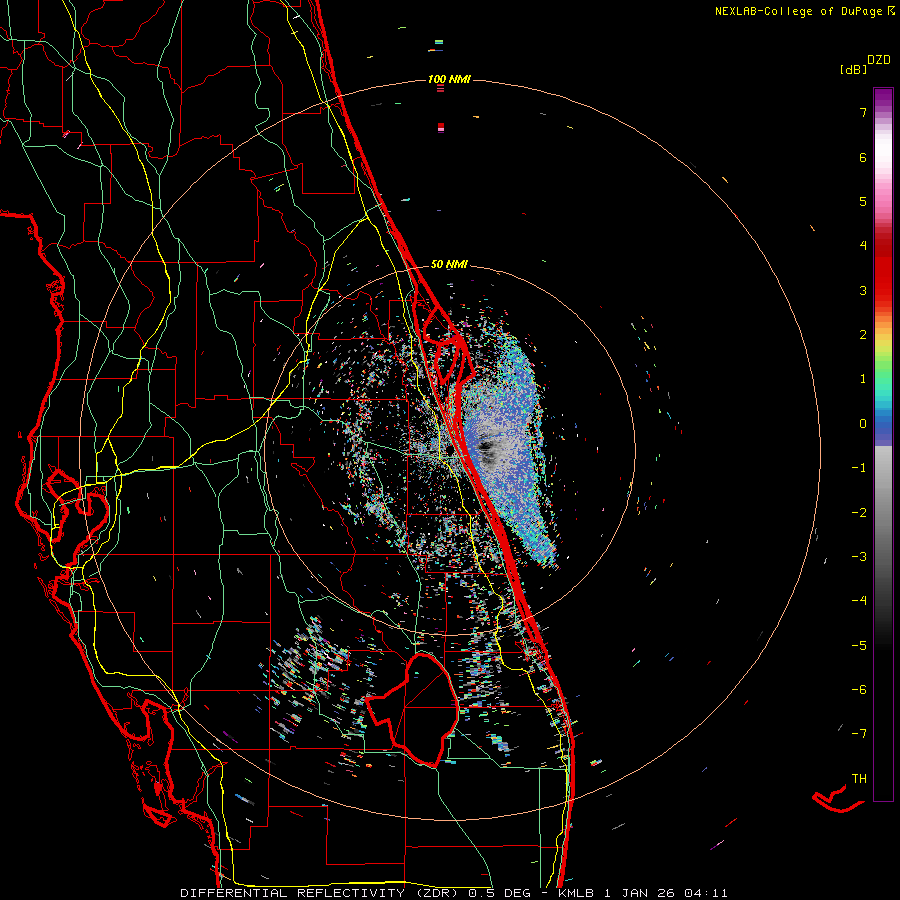
Task: Click the 1 value on color scale
Action: (x=863, y=379)
